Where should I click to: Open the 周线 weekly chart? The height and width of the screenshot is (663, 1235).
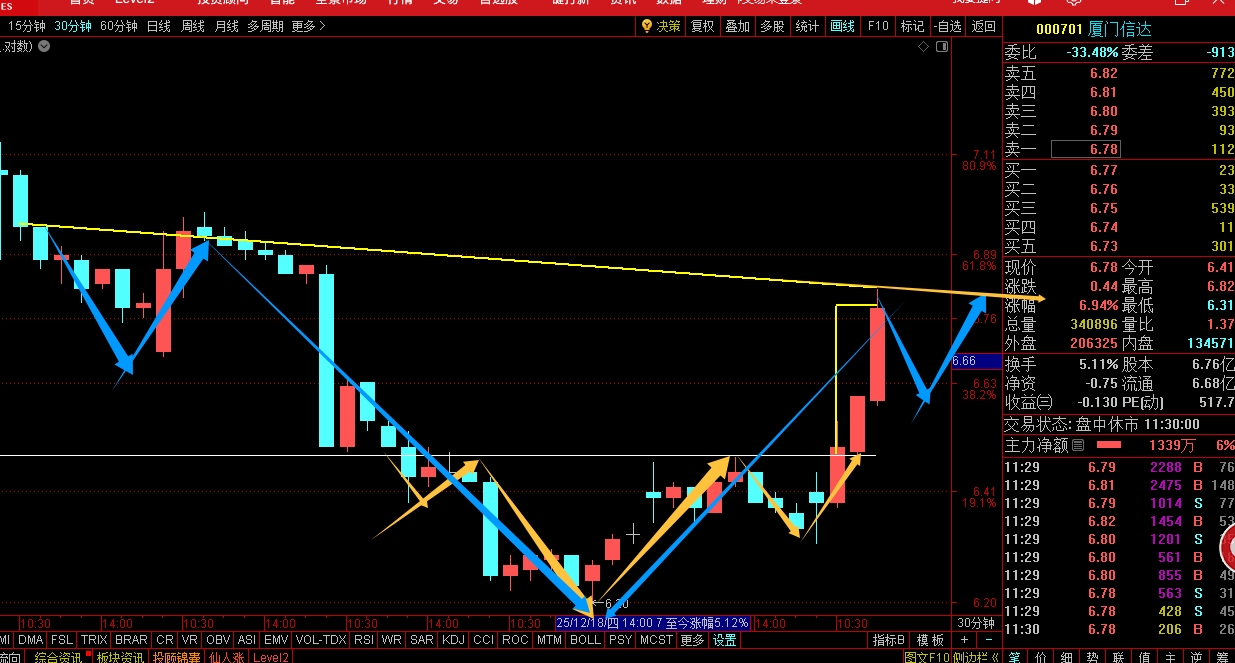193,26
